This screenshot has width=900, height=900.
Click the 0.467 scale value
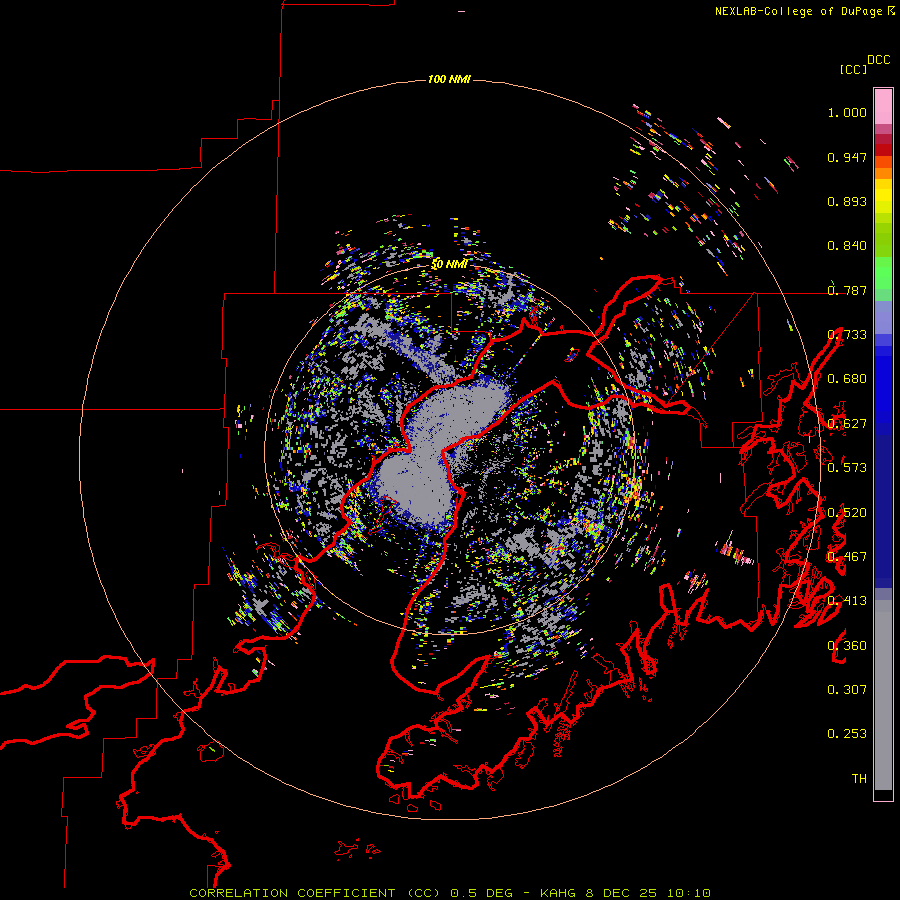point(847,557)
